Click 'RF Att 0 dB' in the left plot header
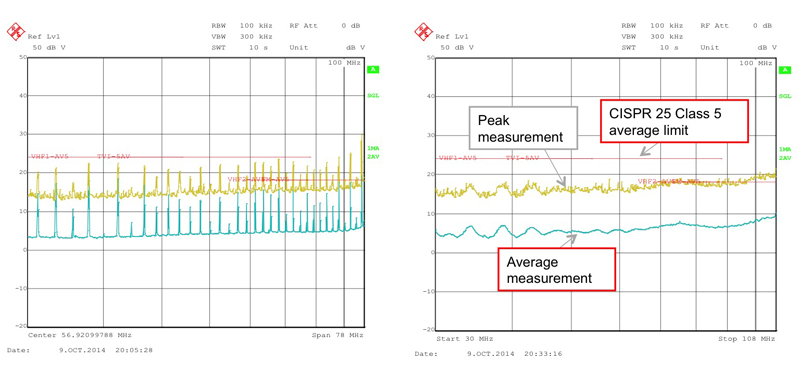Image resolution: width=800 pixels, height=373 pixels. coord(325,25)
